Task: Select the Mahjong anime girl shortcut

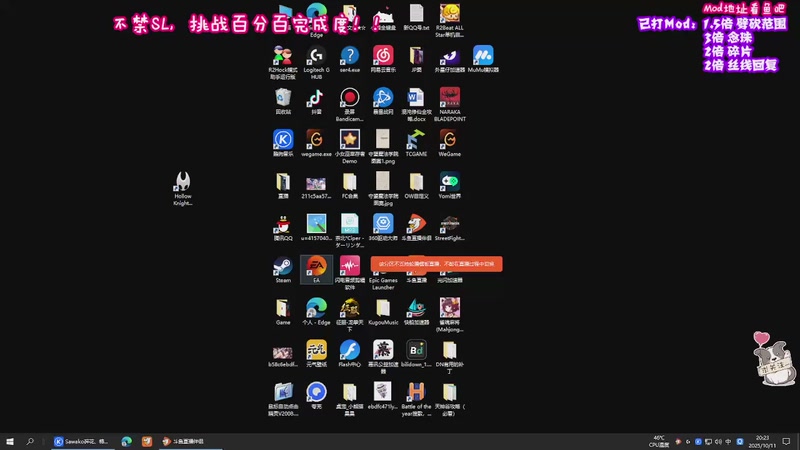Action: (x=449, y=315)
